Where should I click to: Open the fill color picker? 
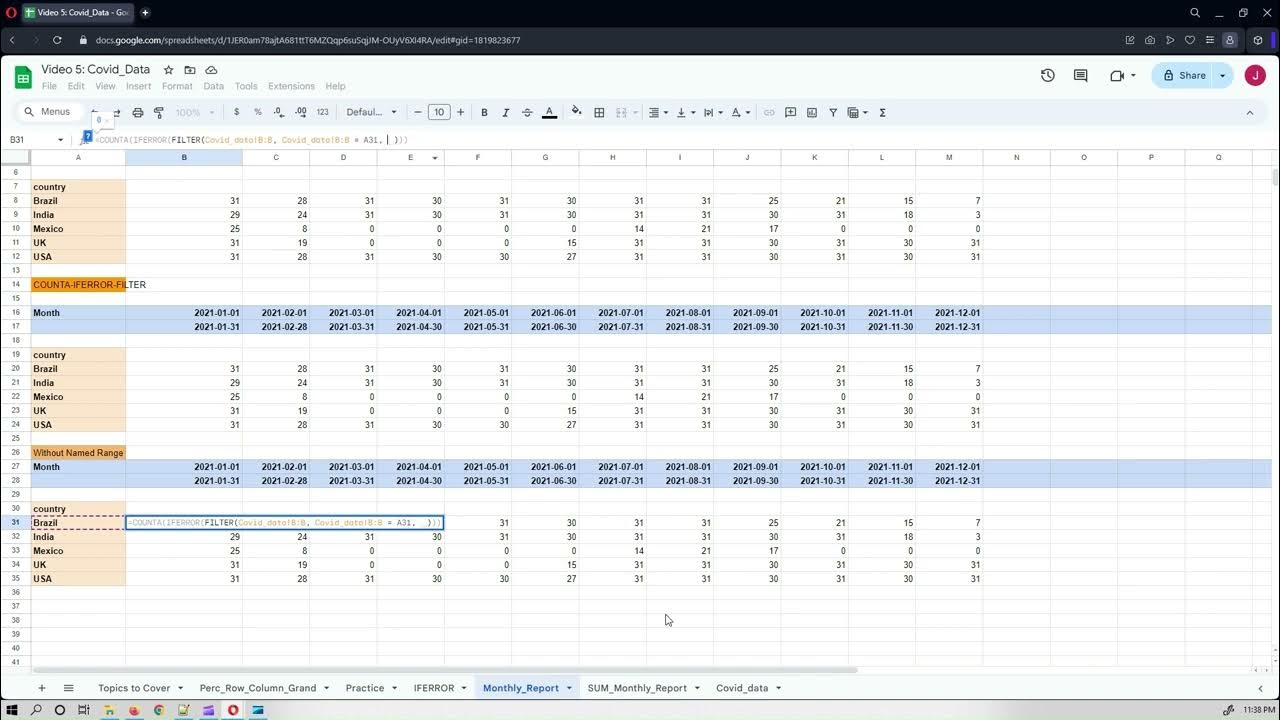coord(576,112)
